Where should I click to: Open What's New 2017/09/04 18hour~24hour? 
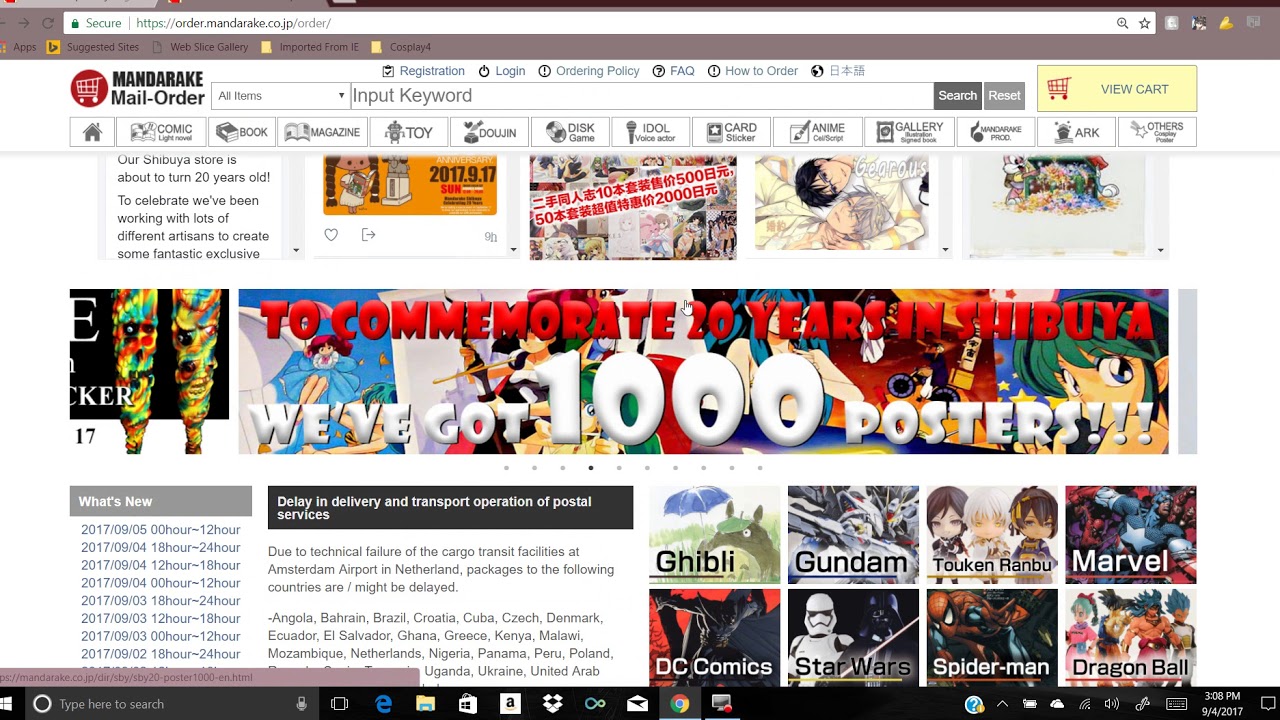pos(161,548)
